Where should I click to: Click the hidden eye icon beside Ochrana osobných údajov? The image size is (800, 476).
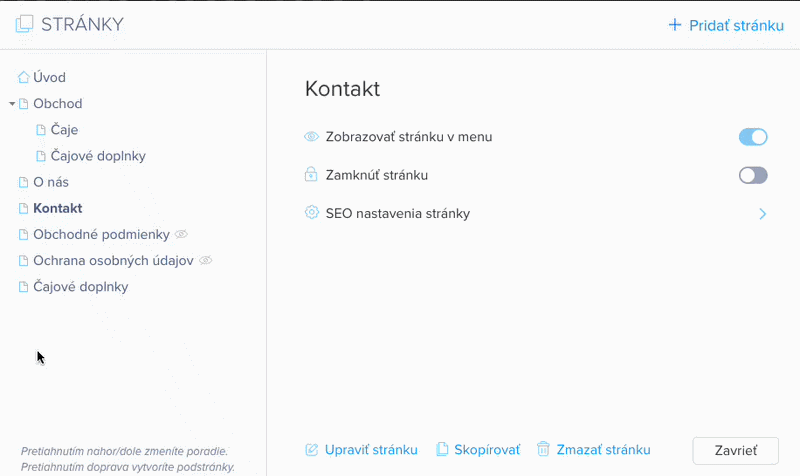206,260
